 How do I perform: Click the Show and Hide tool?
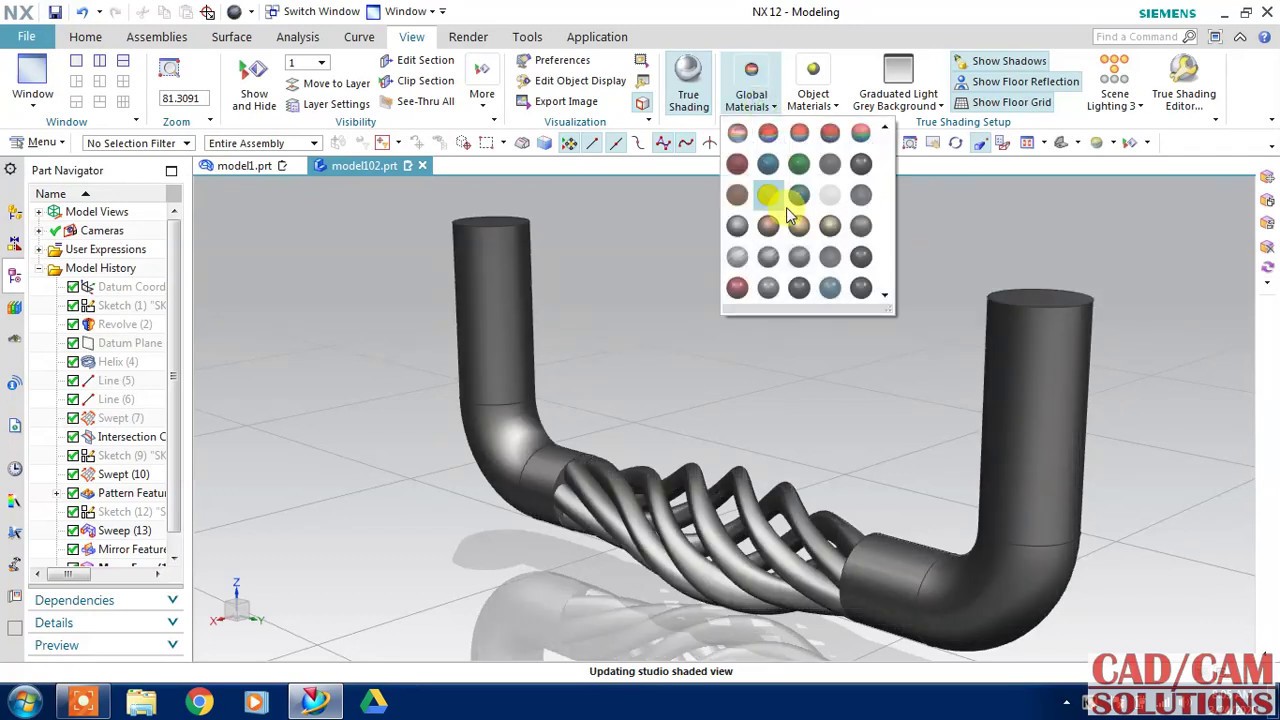(254, 84)
